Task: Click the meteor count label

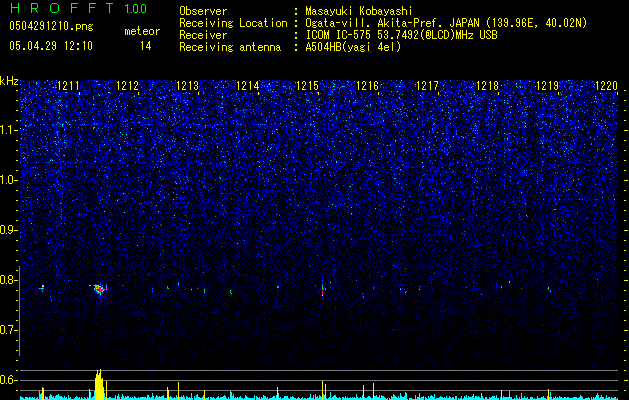Action: coord(142,31)
